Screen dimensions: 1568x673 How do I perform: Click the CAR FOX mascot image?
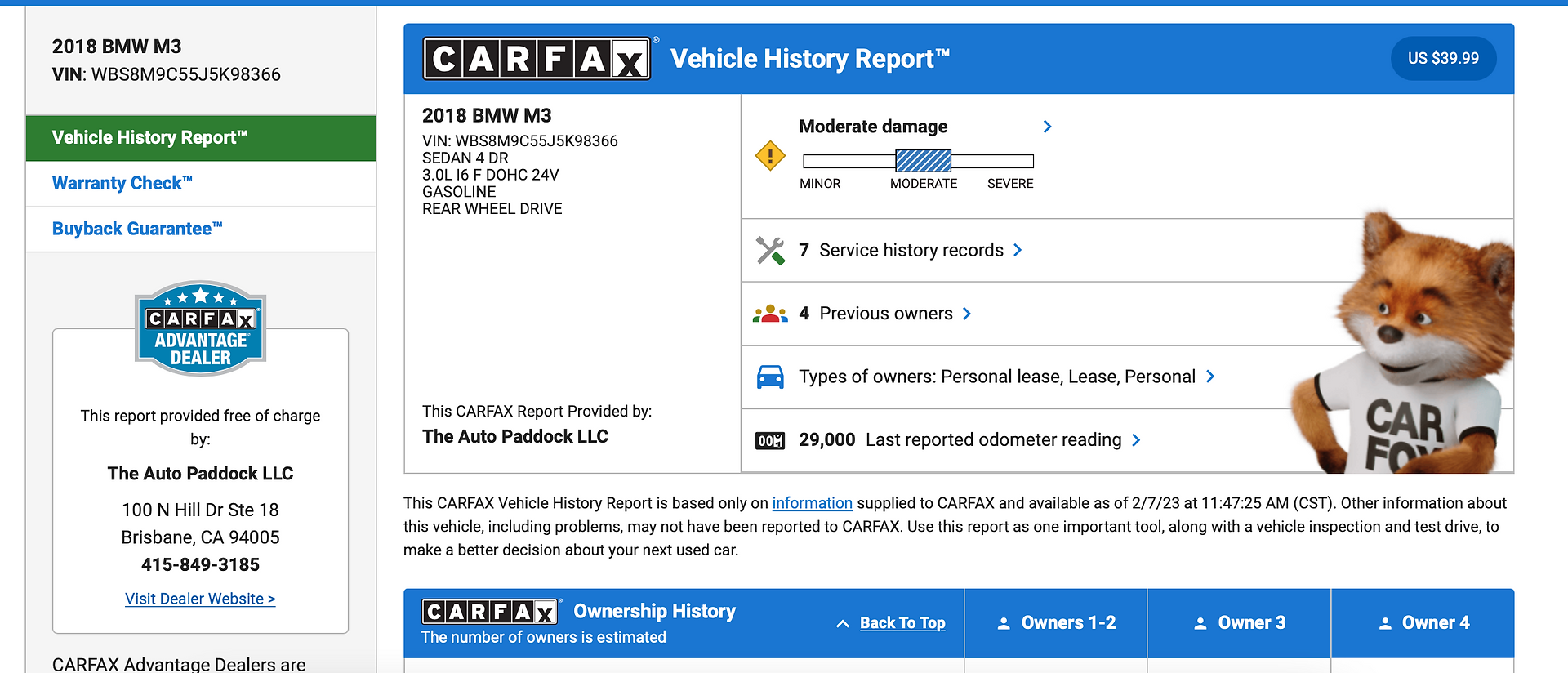(x=1405, y=343)
